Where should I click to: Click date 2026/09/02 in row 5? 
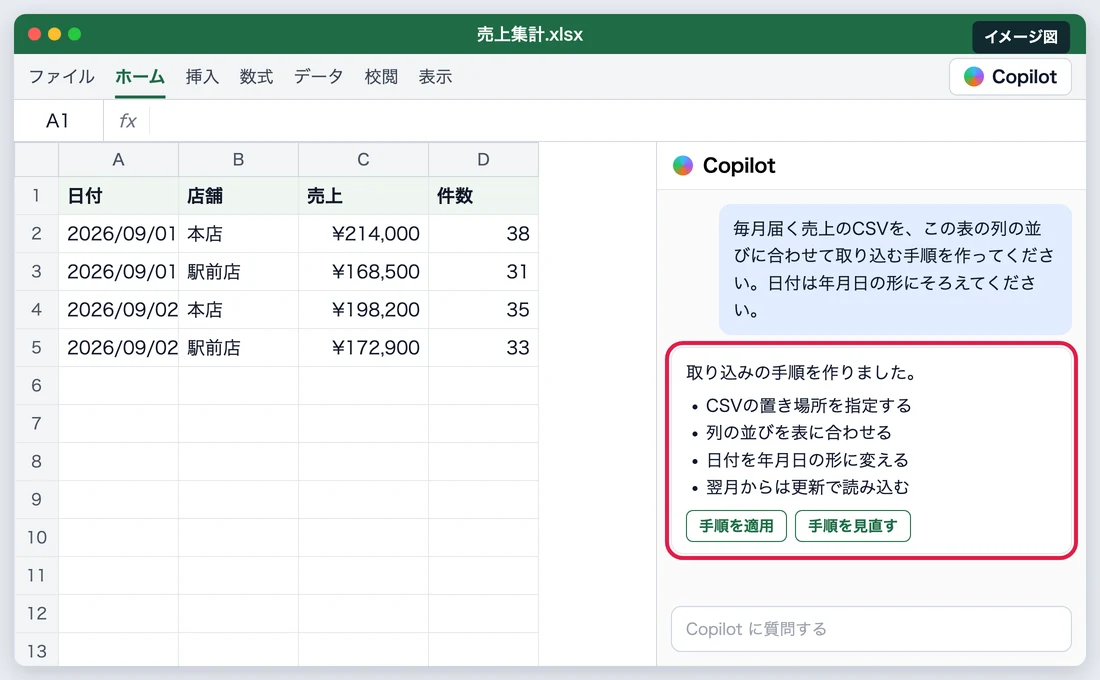pyautogui.click(x=119, y=347)
